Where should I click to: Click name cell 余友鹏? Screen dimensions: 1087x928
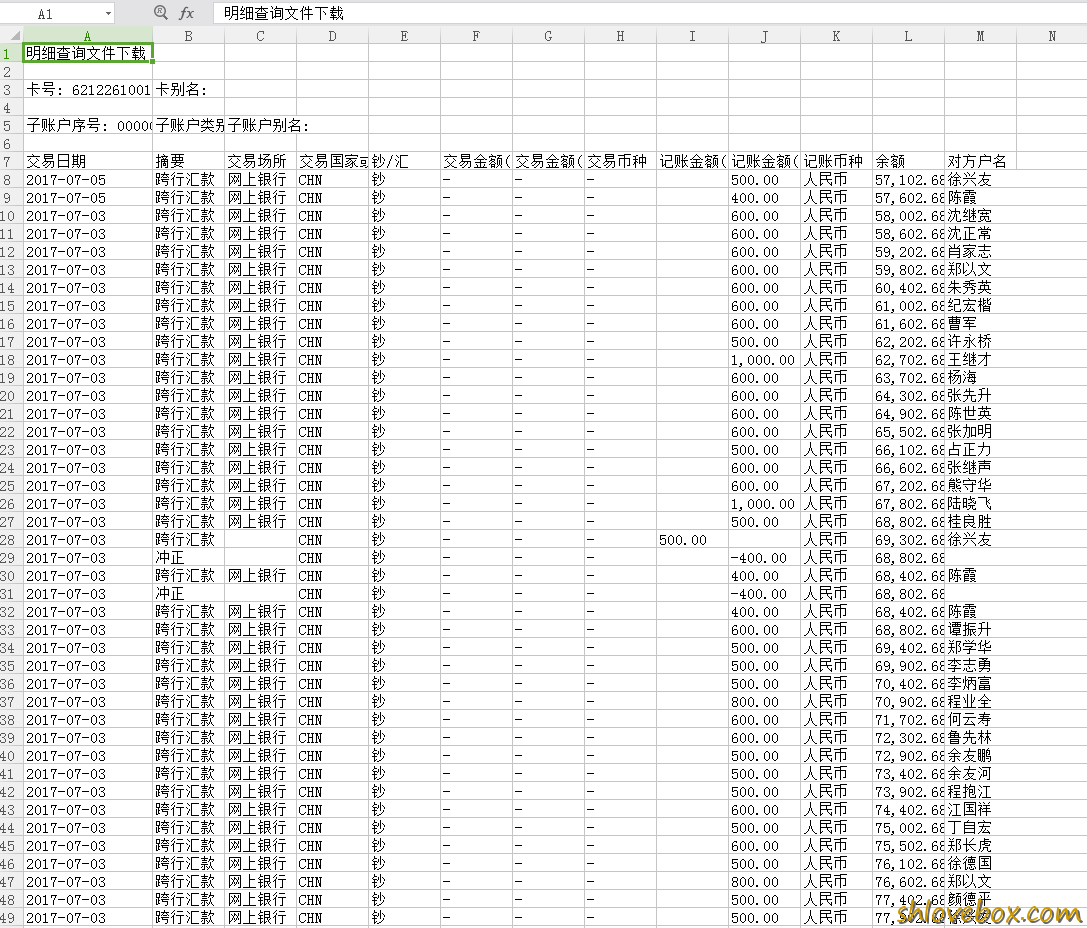pos(980,756)
